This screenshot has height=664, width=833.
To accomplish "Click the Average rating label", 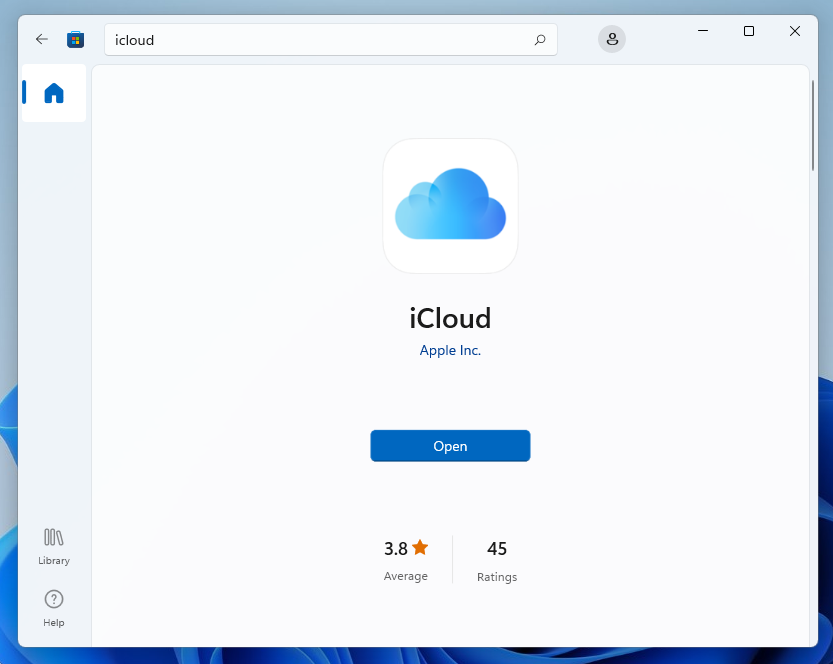I will coord(406,576).
